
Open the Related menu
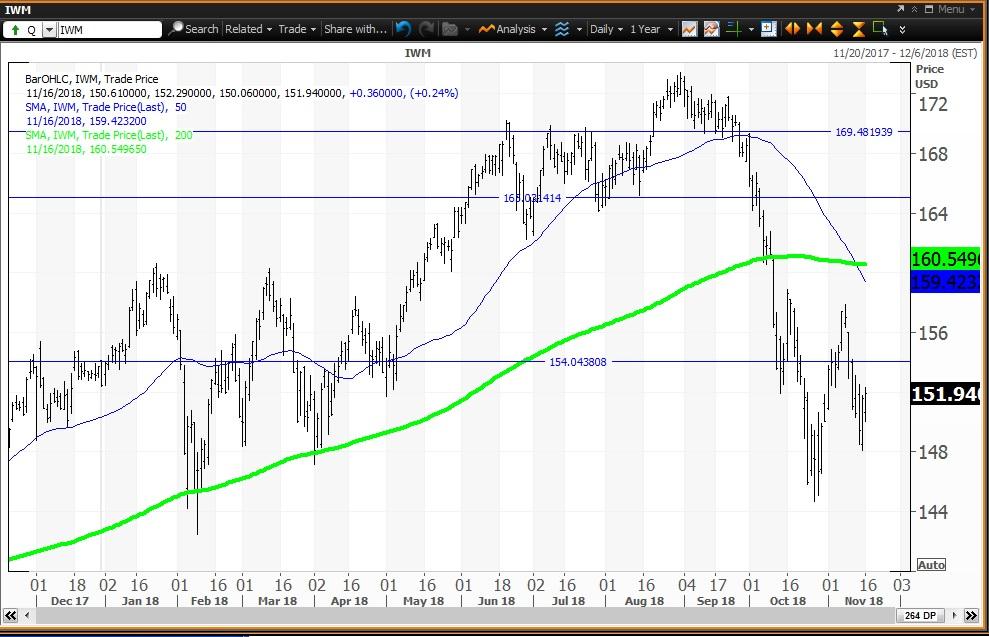(246, 29)
